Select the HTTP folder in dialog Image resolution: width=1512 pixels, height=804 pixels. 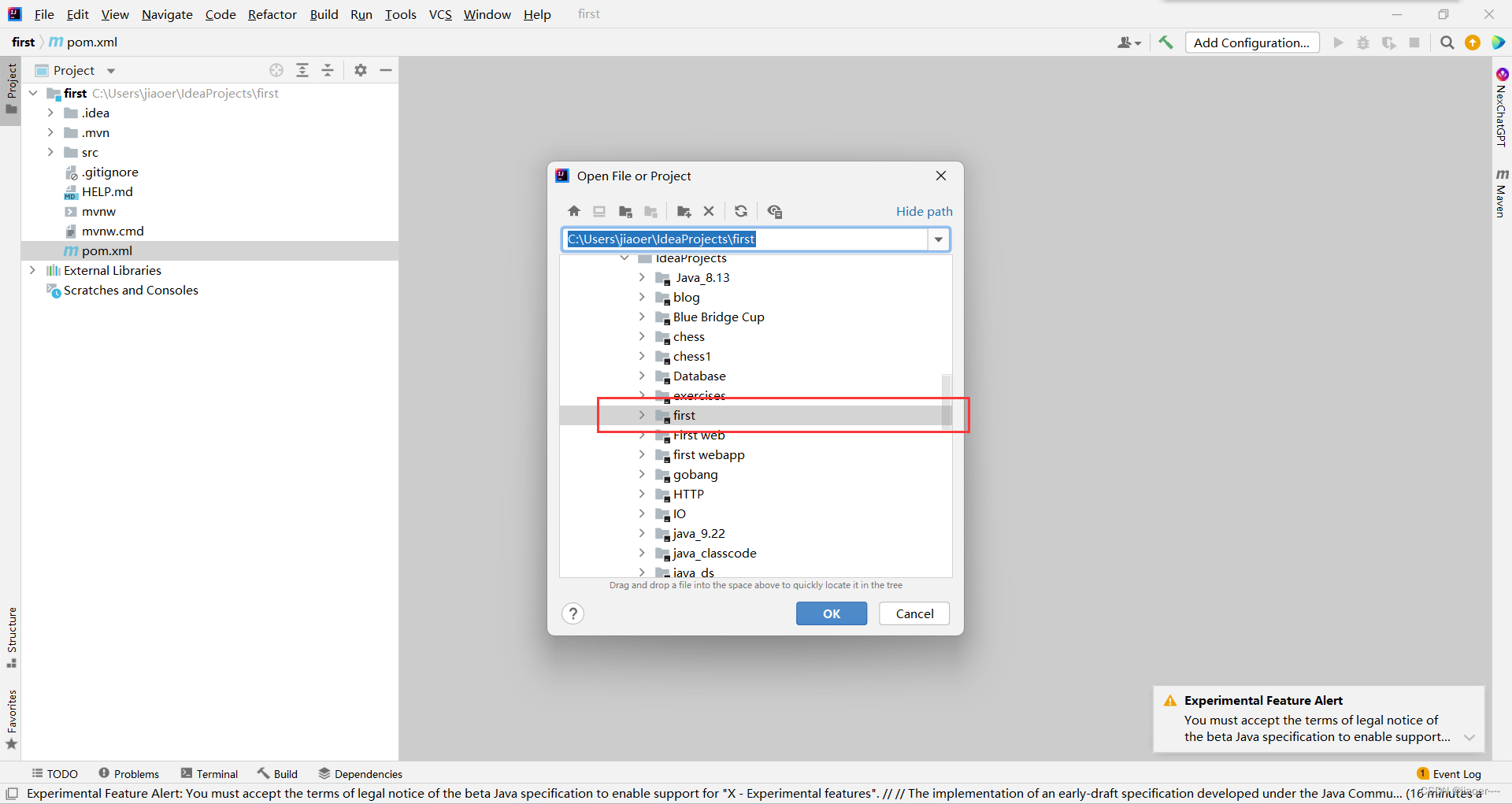coord(688,494)
